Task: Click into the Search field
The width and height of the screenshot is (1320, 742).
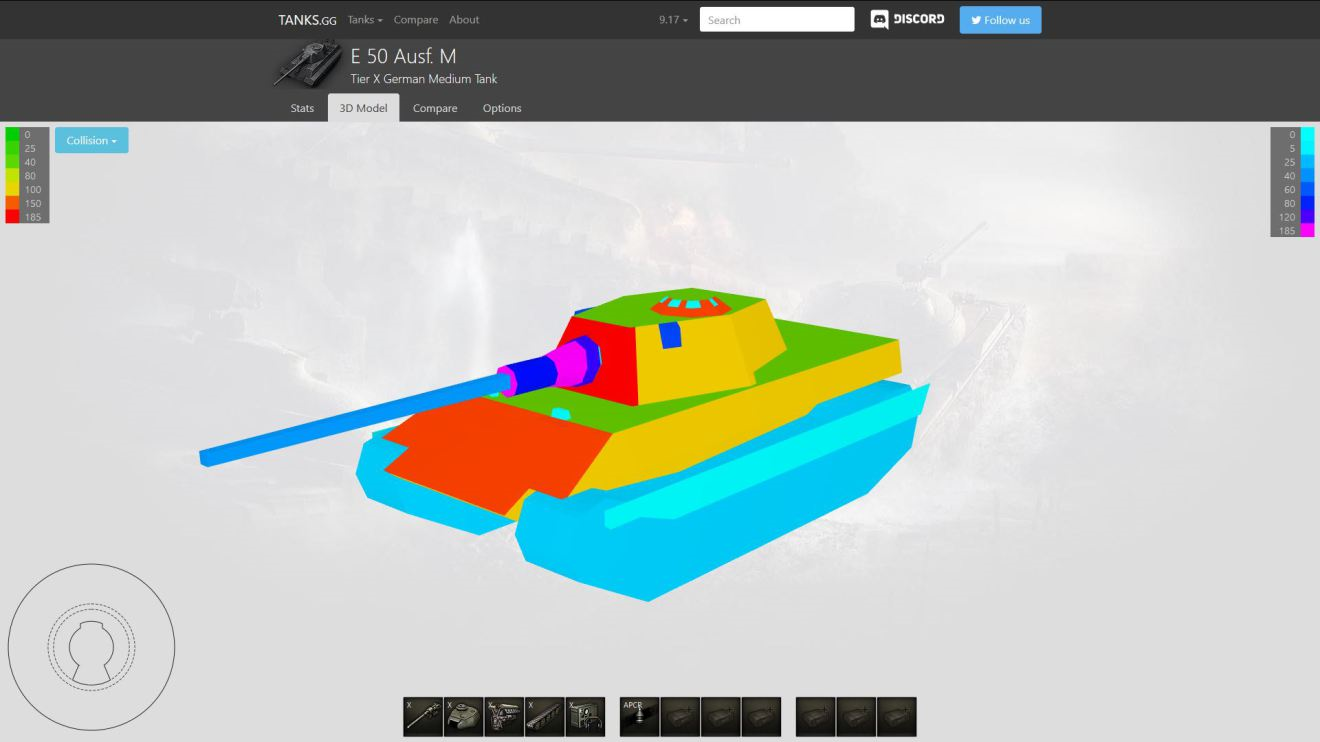Action: pos(777,20)
